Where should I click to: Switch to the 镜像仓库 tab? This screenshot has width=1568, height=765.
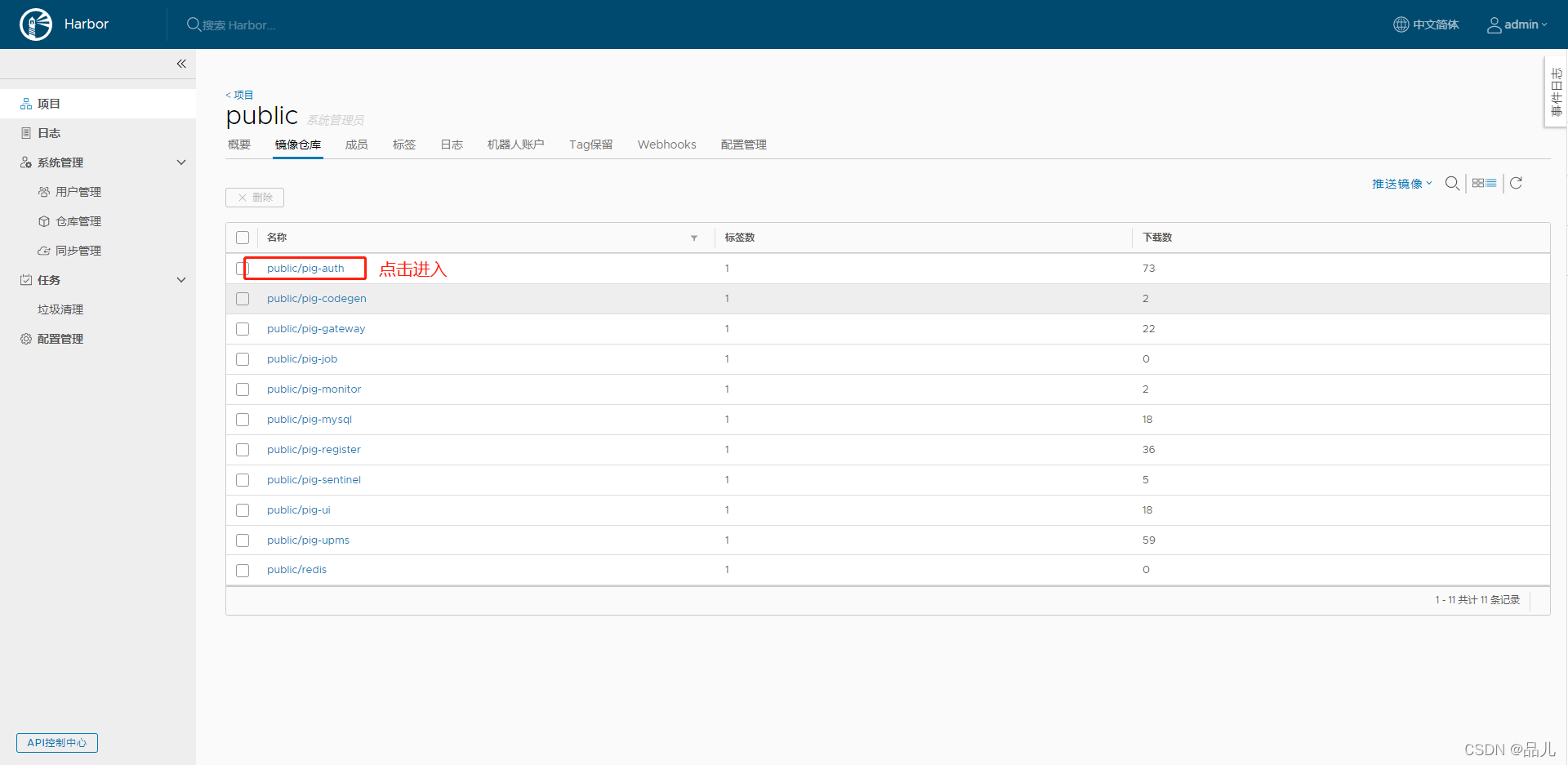pos(298,145)
